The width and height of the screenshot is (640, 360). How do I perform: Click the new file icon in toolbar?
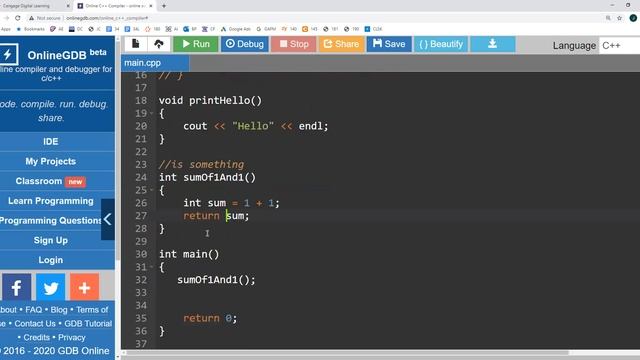[x=136, y=44]
